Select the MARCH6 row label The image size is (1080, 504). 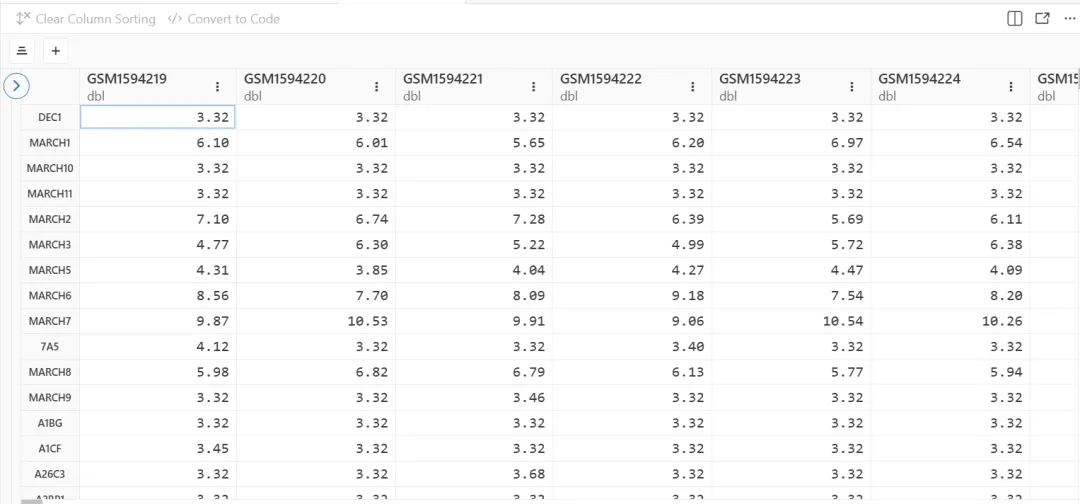point(50,296)
